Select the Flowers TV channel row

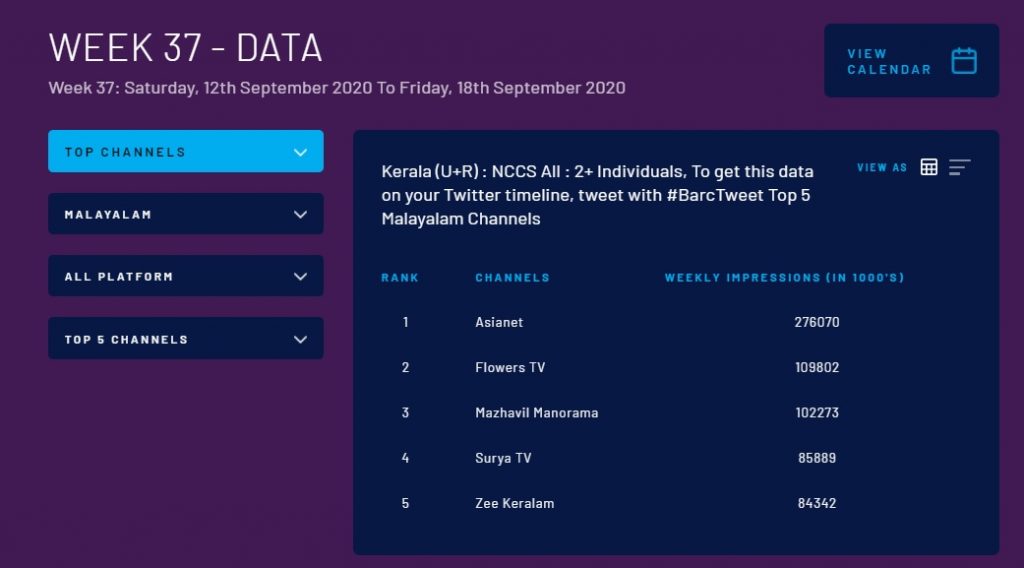(510, 367)
